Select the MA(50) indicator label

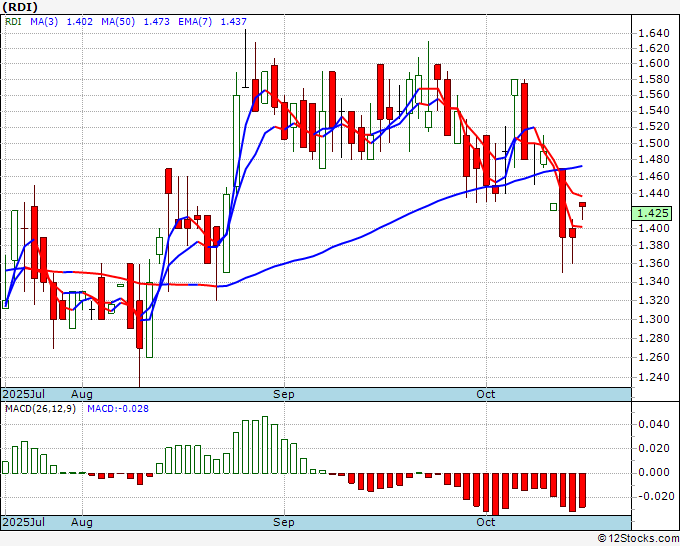[118, 21]
